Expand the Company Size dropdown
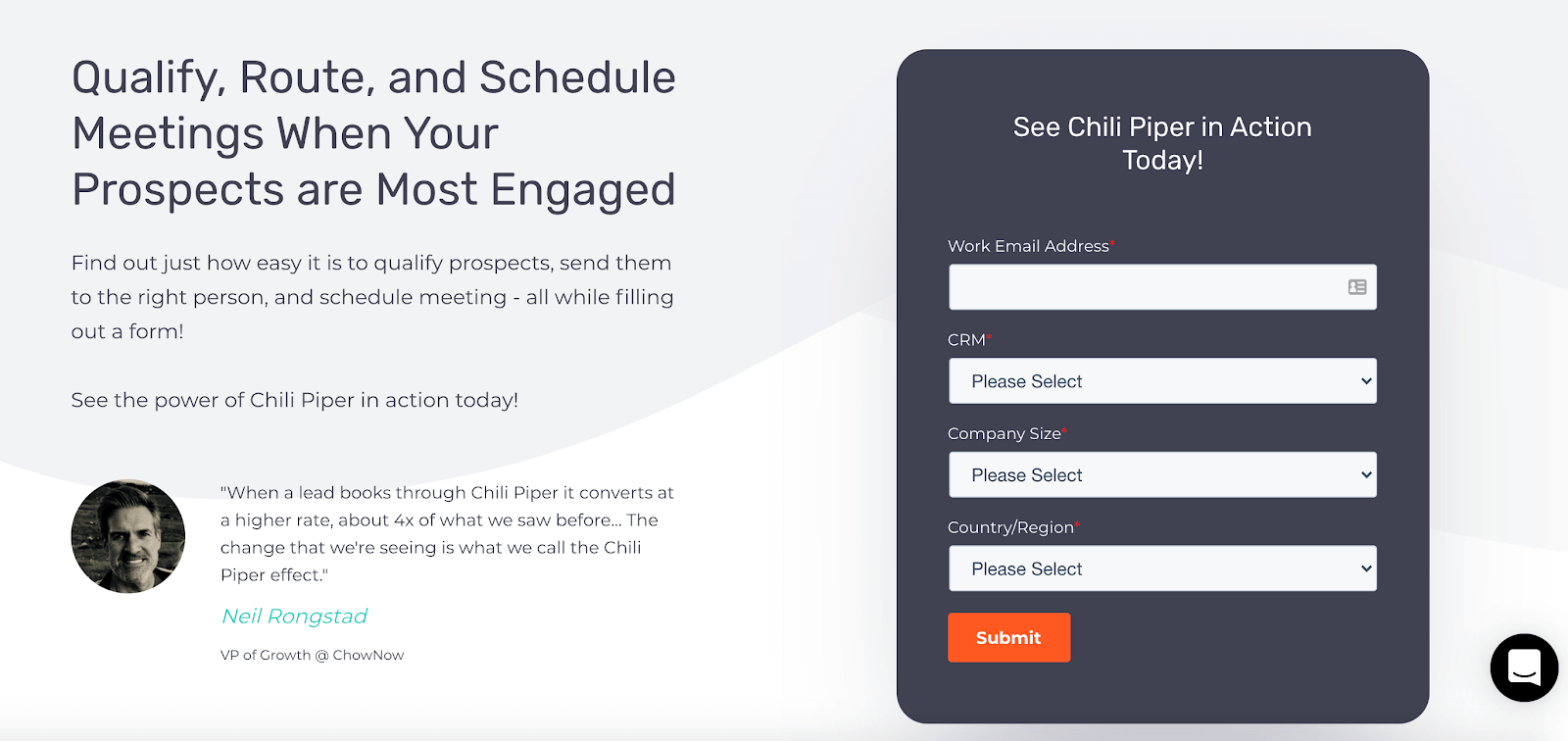The image size is (1568, 741). pyautogui.click(x=1161, y=475)
